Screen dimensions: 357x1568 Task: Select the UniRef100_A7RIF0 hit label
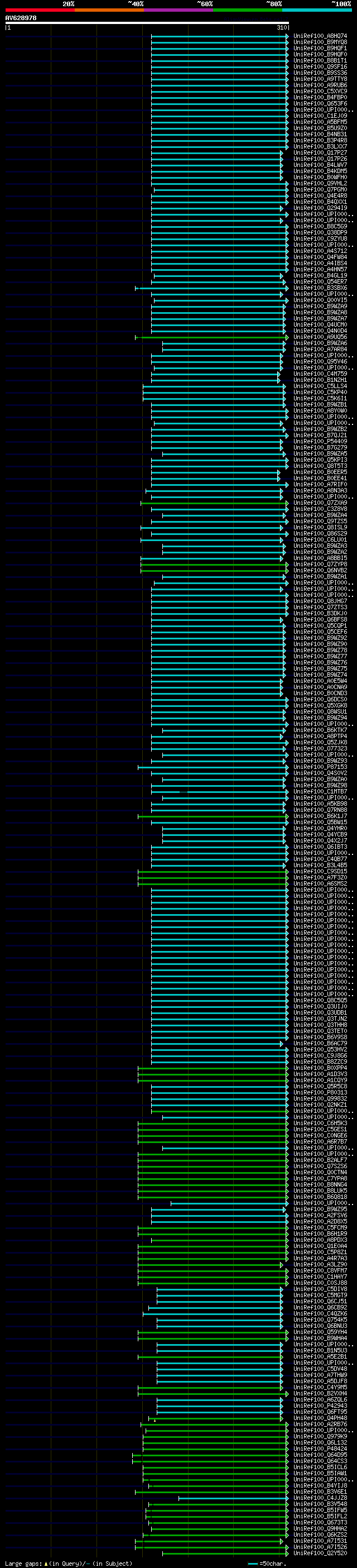click(321, 485)
